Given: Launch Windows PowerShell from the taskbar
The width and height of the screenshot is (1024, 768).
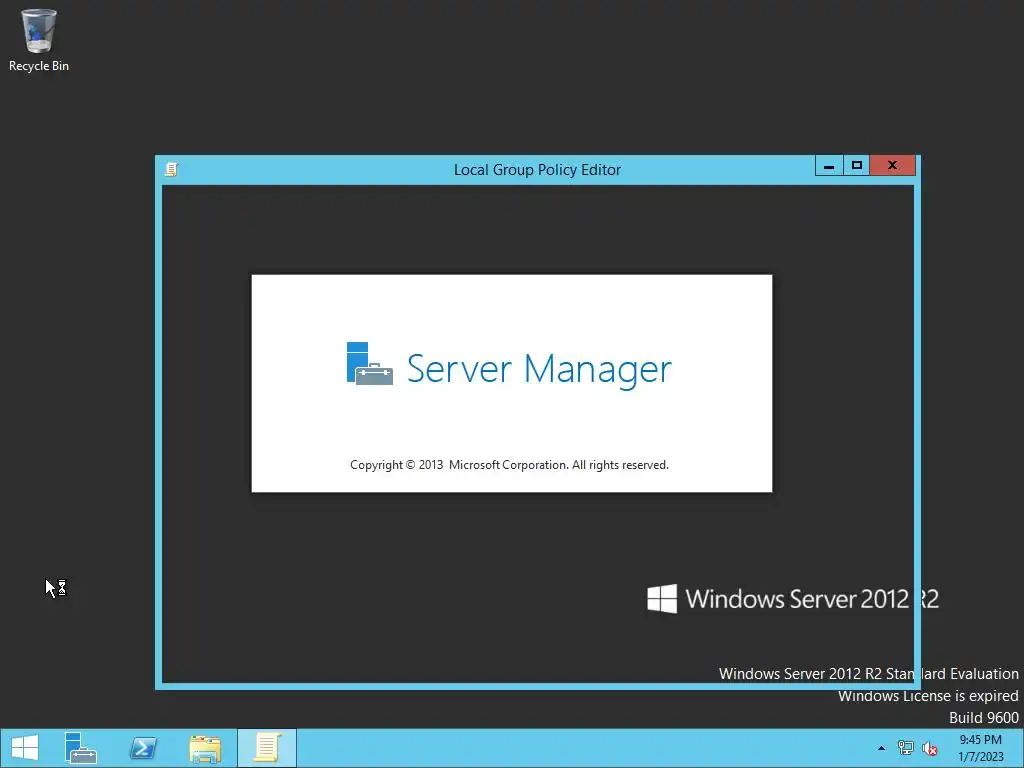Looking at the screenshot, I should (143, 748).
